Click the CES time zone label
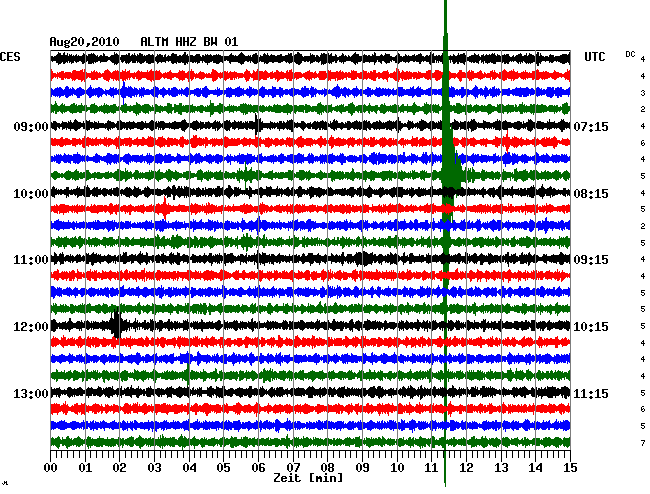The width and height of the screenshot is (650, 494). tap(10, 57)
